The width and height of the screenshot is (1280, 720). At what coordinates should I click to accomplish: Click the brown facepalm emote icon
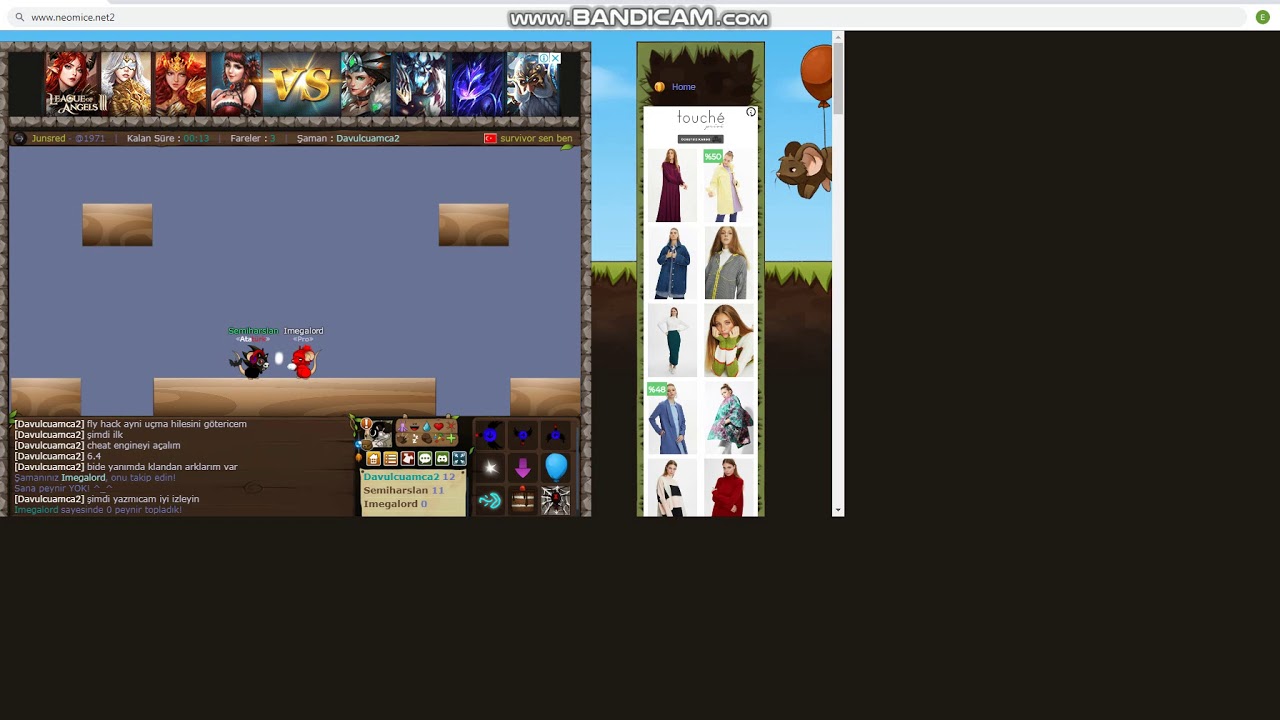(427, 439)
